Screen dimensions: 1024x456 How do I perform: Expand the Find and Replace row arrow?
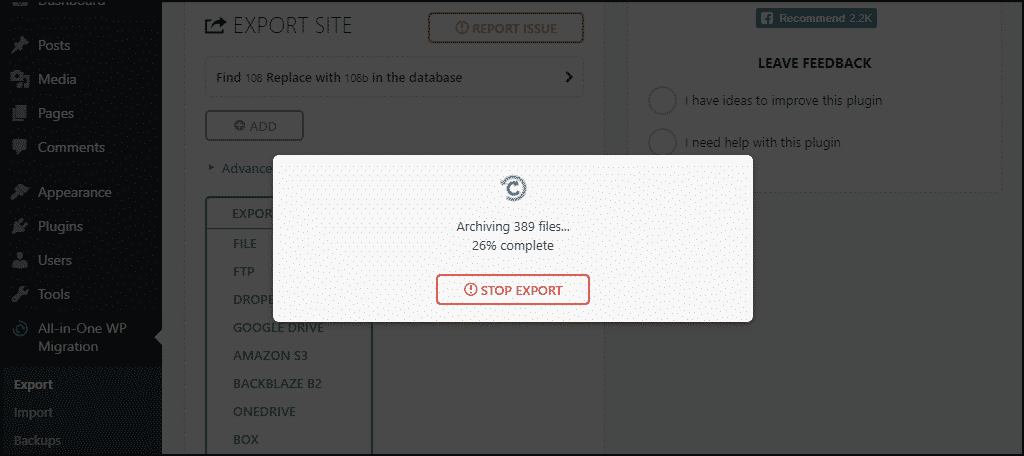[569, 77]
